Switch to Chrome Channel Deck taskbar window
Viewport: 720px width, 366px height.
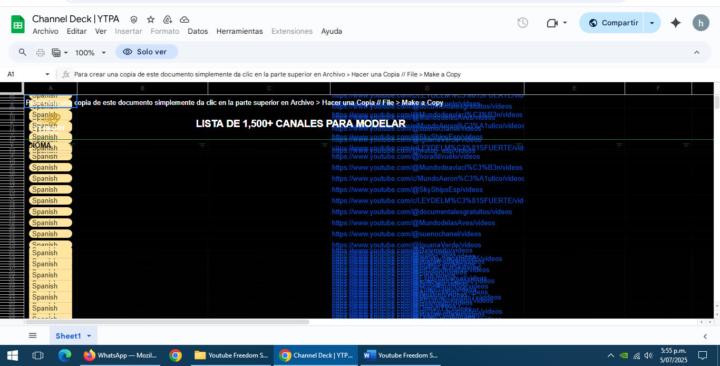(x=316, y=355)
